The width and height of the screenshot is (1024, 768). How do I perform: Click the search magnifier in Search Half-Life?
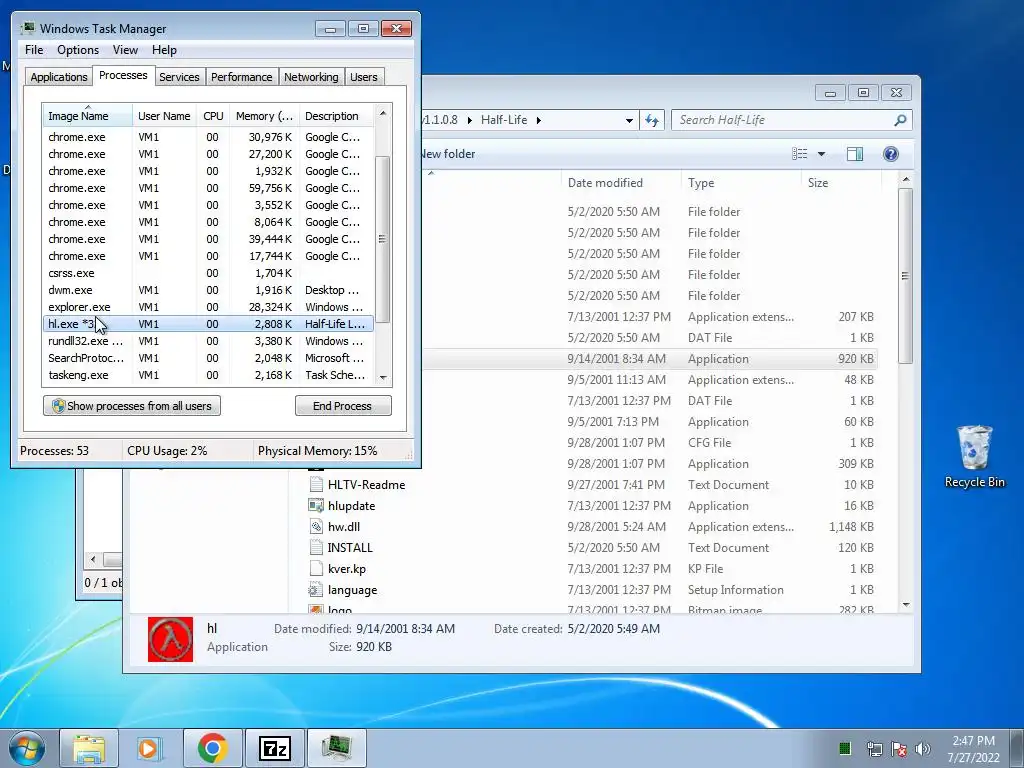pos(900,120)
